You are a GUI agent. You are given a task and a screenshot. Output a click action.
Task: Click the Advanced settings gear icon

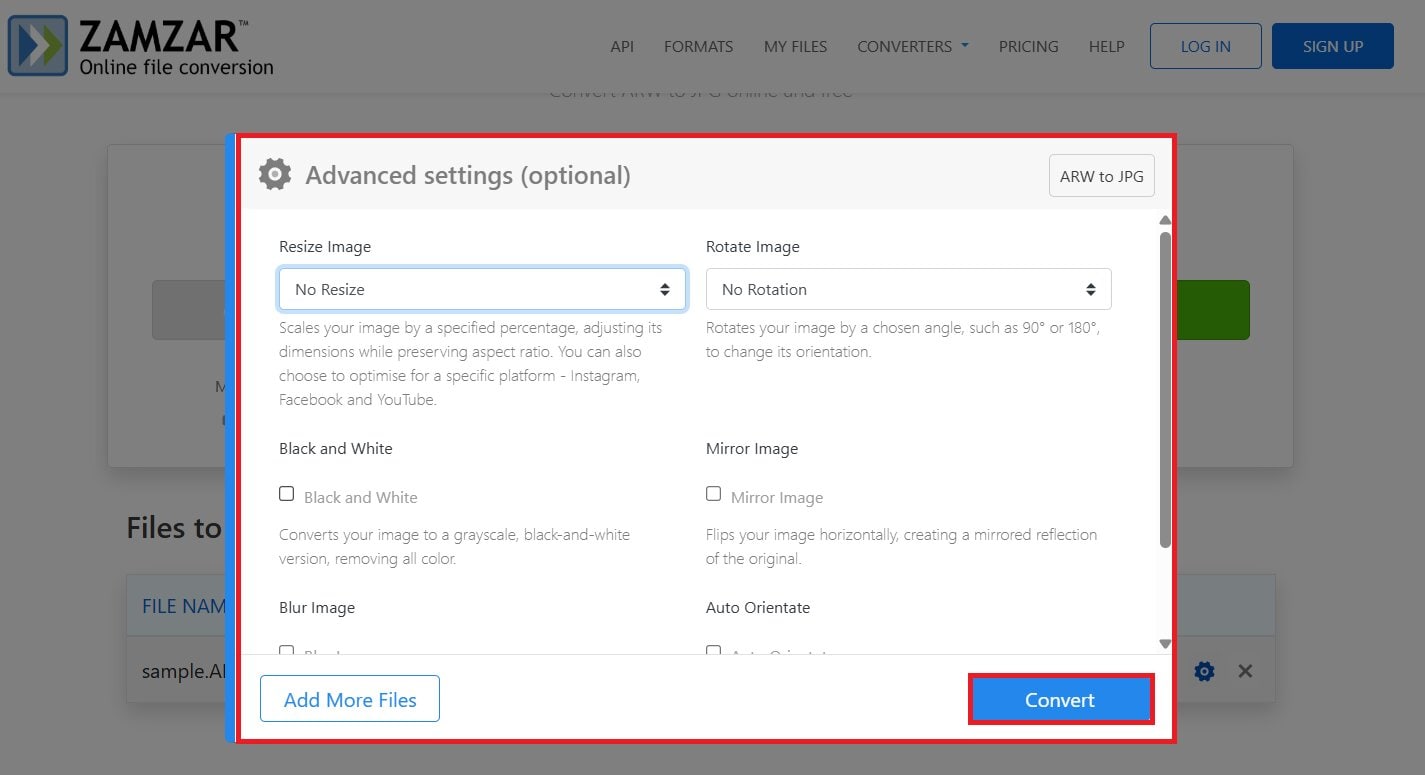click(275, 175)
